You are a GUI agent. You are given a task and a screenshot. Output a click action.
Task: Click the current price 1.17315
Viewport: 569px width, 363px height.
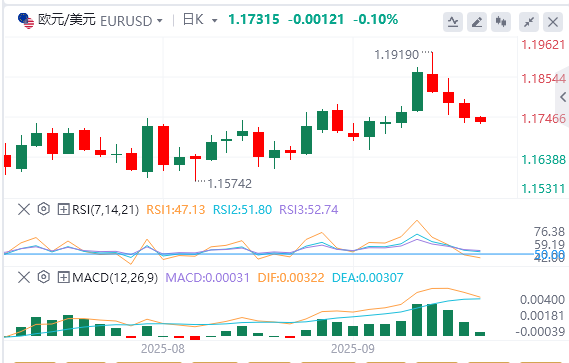click(254, 19)
